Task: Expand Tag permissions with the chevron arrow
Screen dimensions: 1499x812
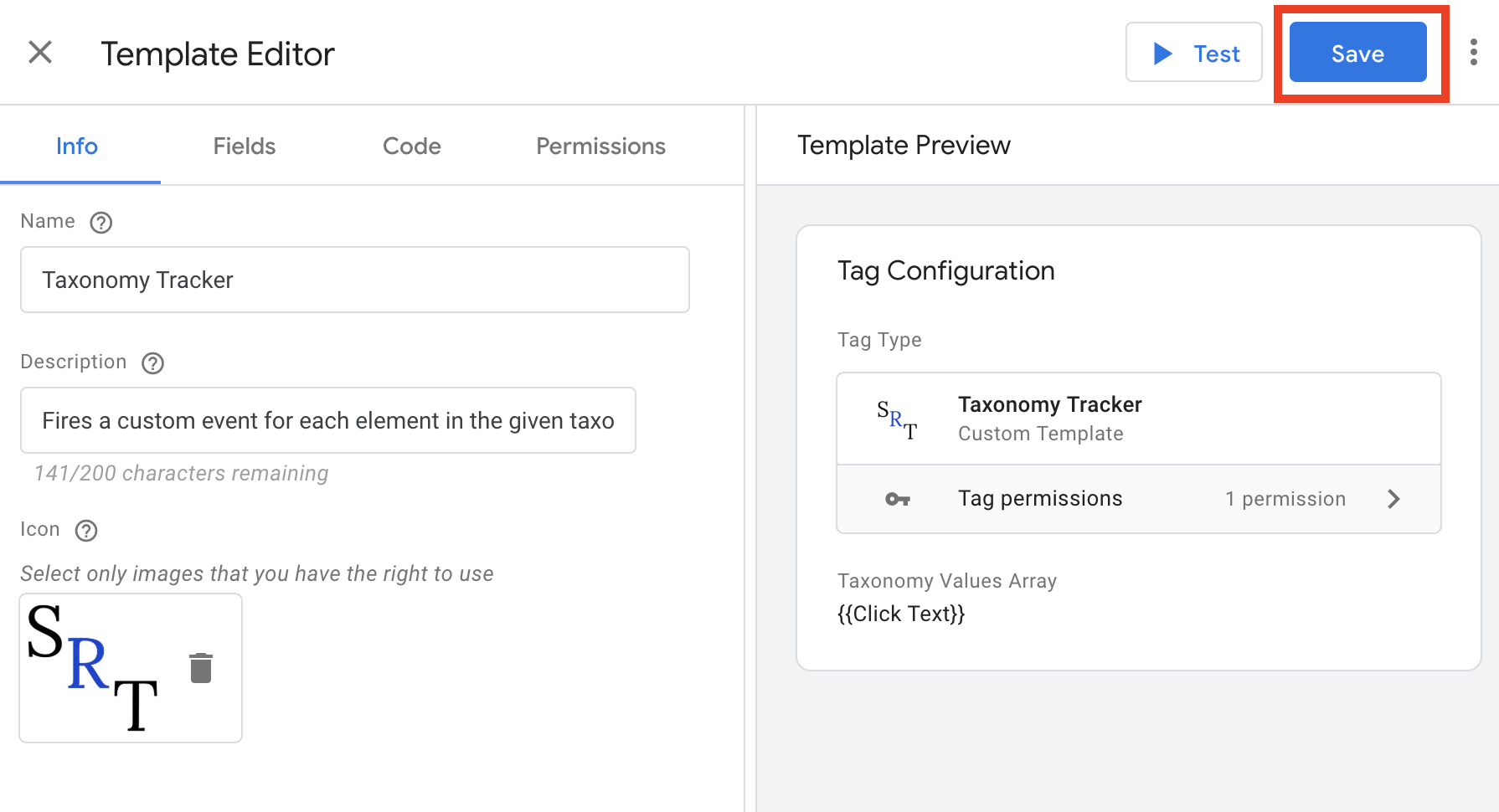Action: tap(1393, 499)
